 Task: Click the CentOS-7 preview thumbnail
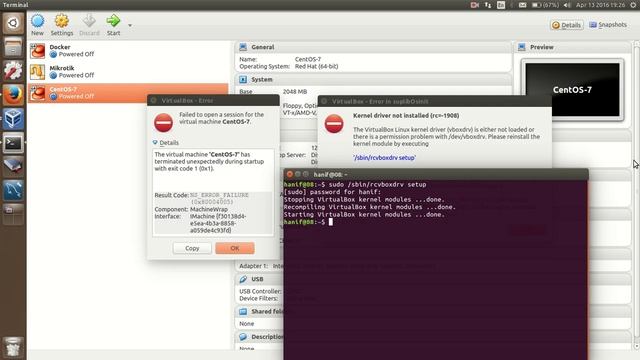(572, 90)
